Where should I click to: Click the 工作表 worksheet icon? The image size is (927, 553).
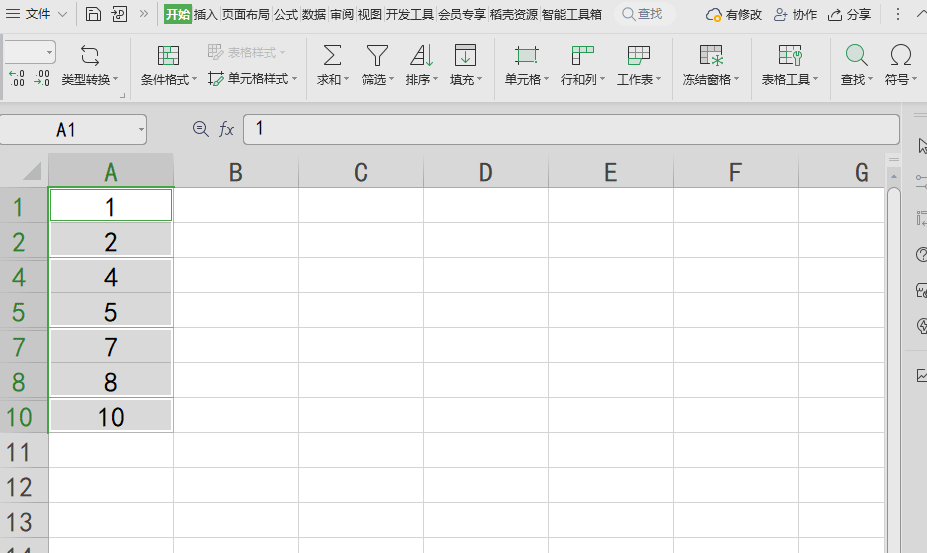(638, 56)
